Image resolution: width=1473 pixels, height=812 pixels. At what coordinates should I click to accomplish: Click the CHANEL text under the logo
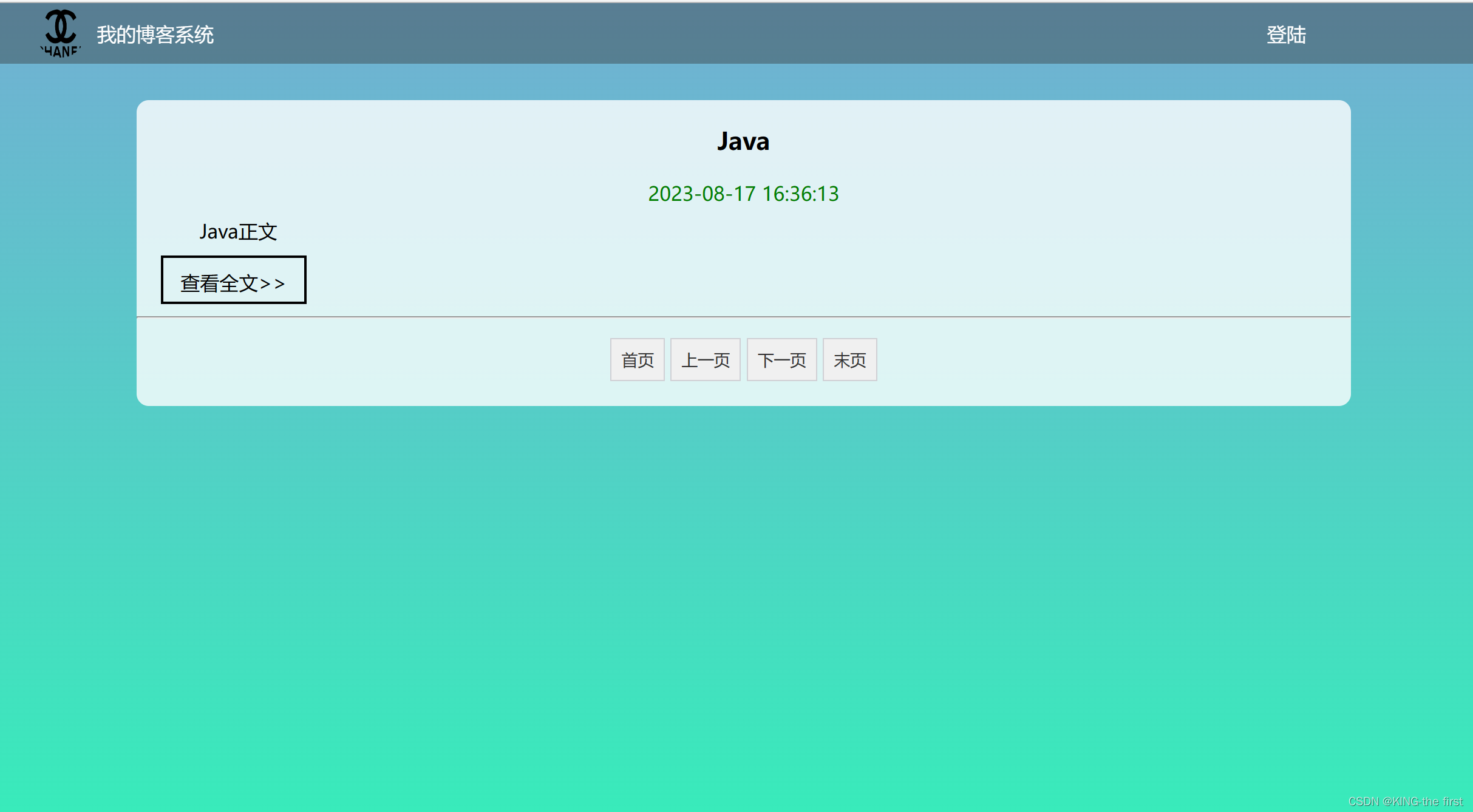tap(61, 52)
